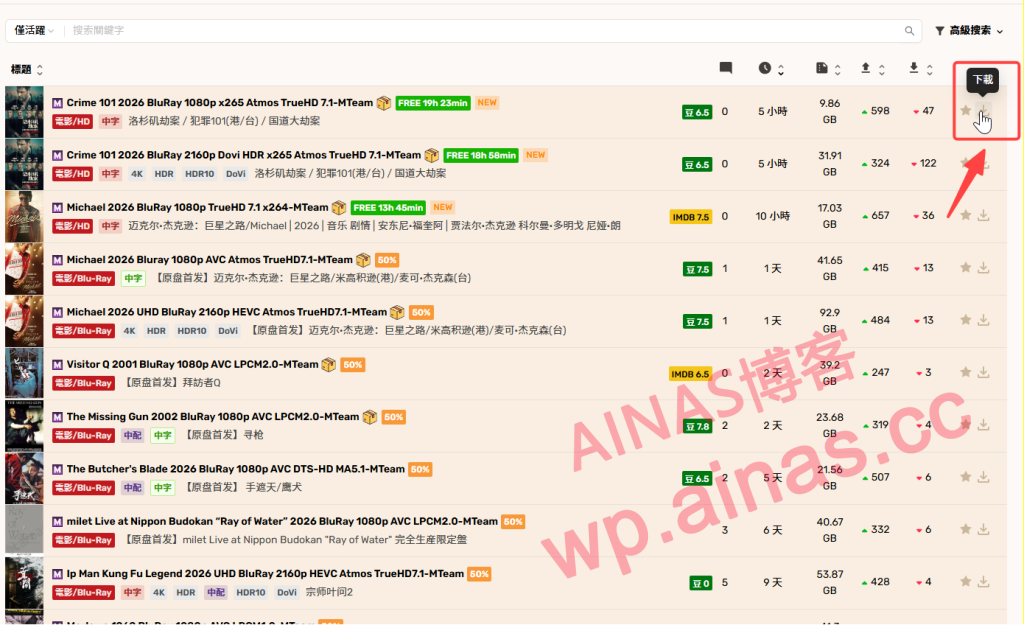Toggle favorite star for Ip Man Kung Fu Legend
This screenshot has height=625, width=1024.
pos(966,582)
